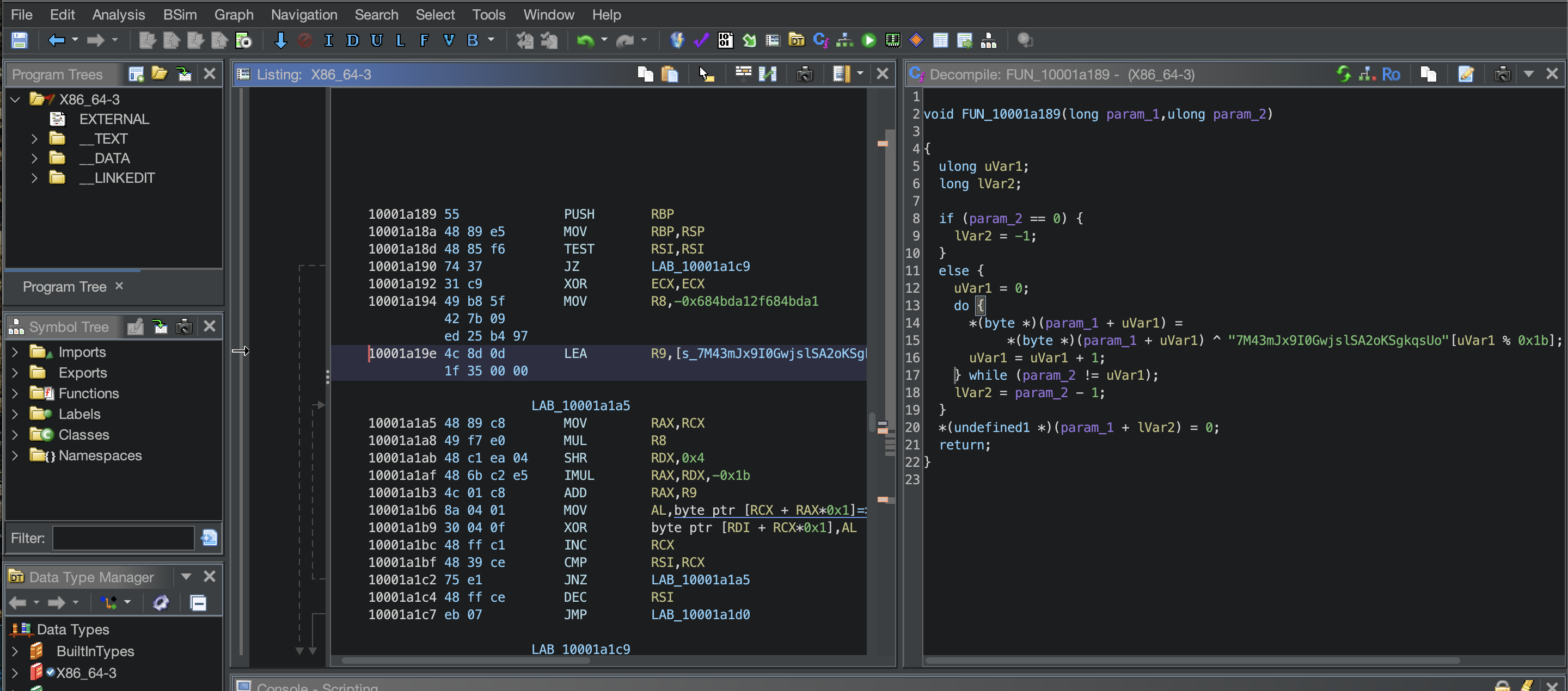Display the function graph toolbar icon
This screenshot has width=1568, height=691.
coord(844,41)
